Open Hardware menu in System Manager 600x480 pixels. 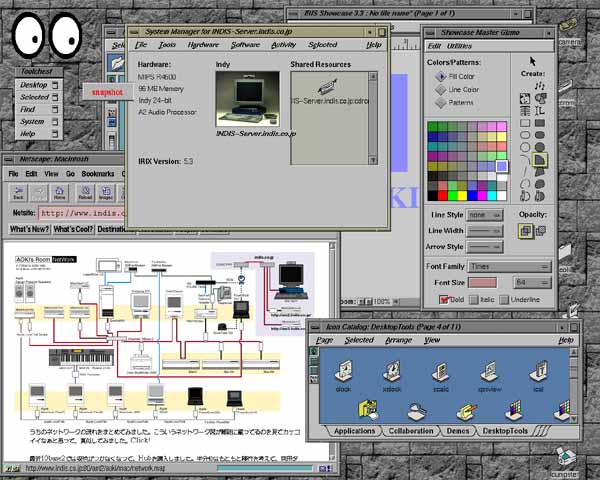pyautogui.click(x=203, y=45)
